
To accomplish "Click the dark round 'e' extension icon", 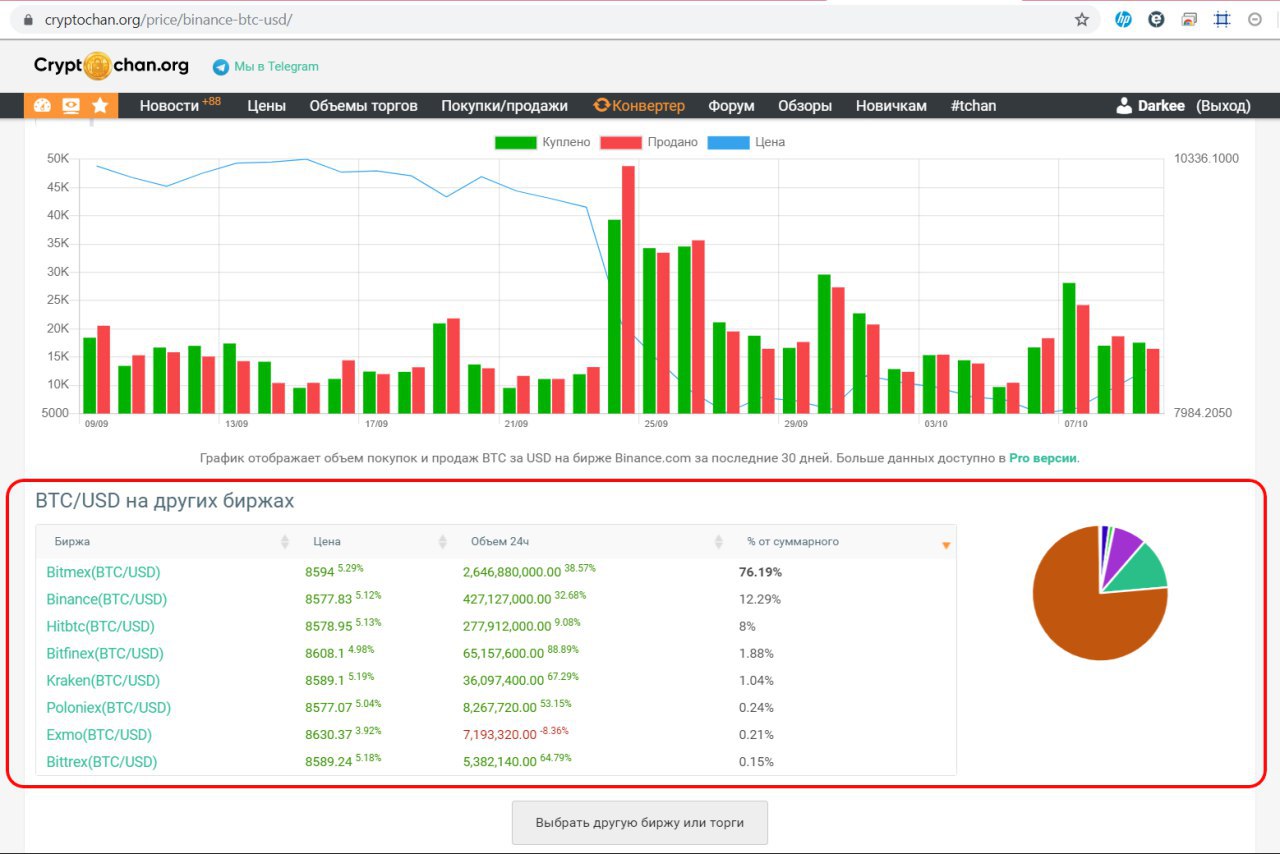I will (x=1156, y=19).
